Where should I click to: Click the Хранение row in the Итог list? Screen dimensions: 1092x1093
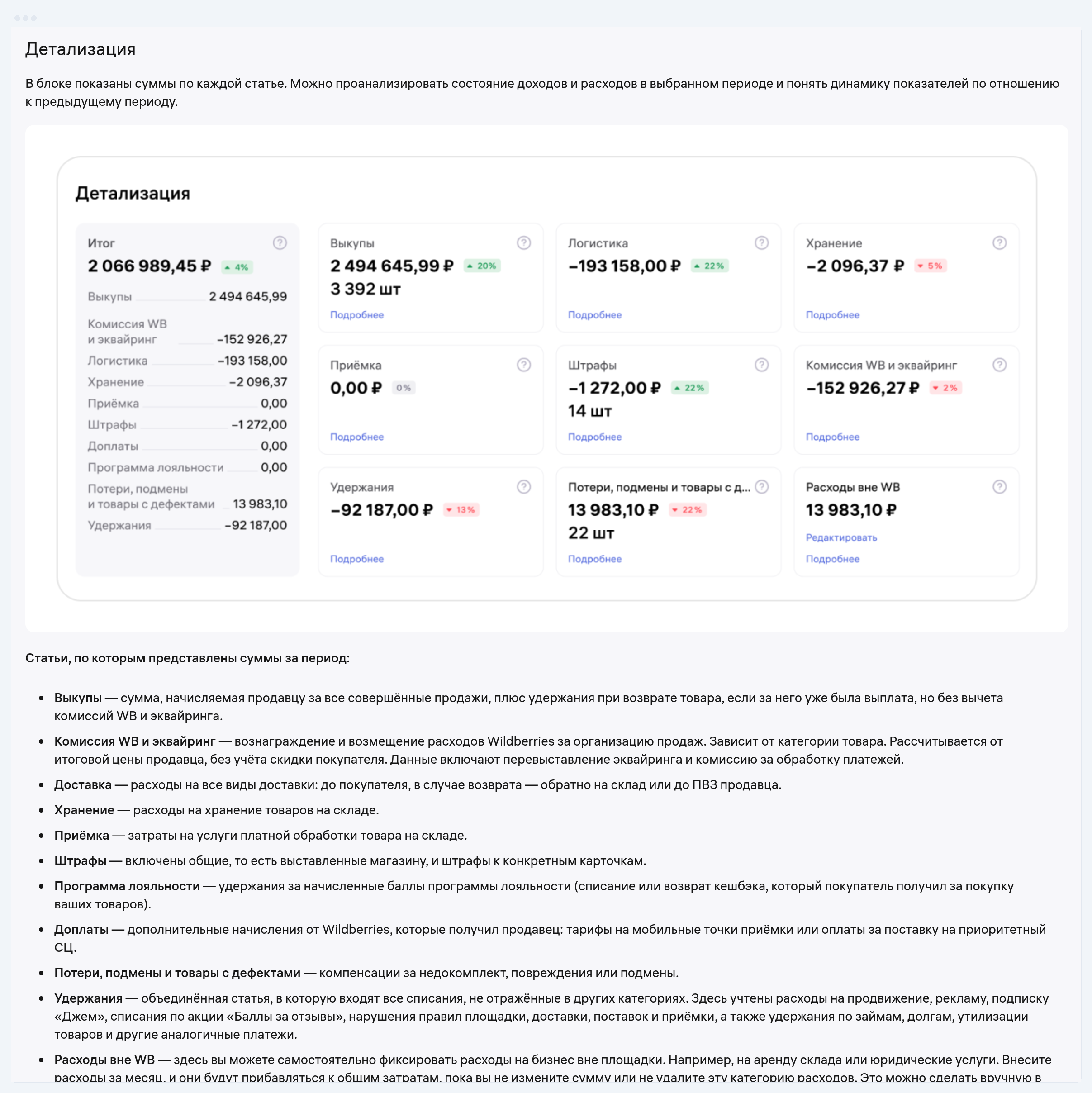[x=187, y=382]
